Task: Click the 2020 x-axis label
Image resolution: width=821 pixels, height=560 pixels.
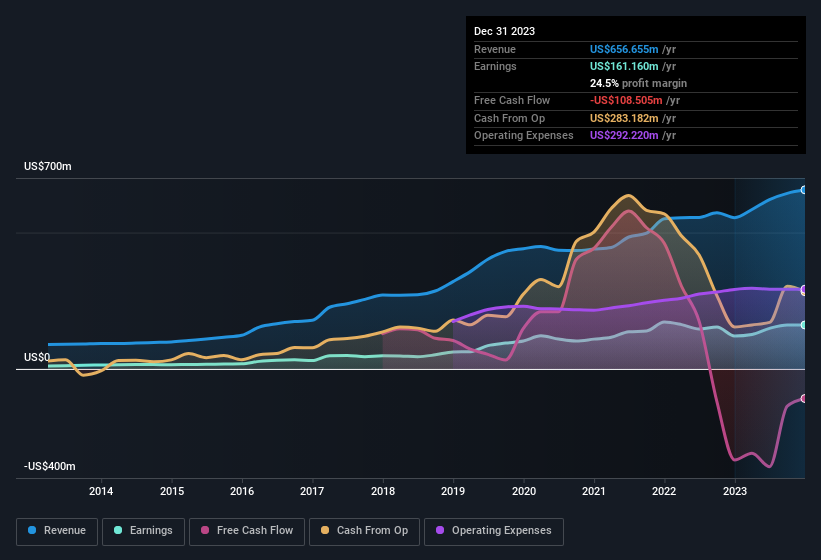Action: click(x=524, y=491)
